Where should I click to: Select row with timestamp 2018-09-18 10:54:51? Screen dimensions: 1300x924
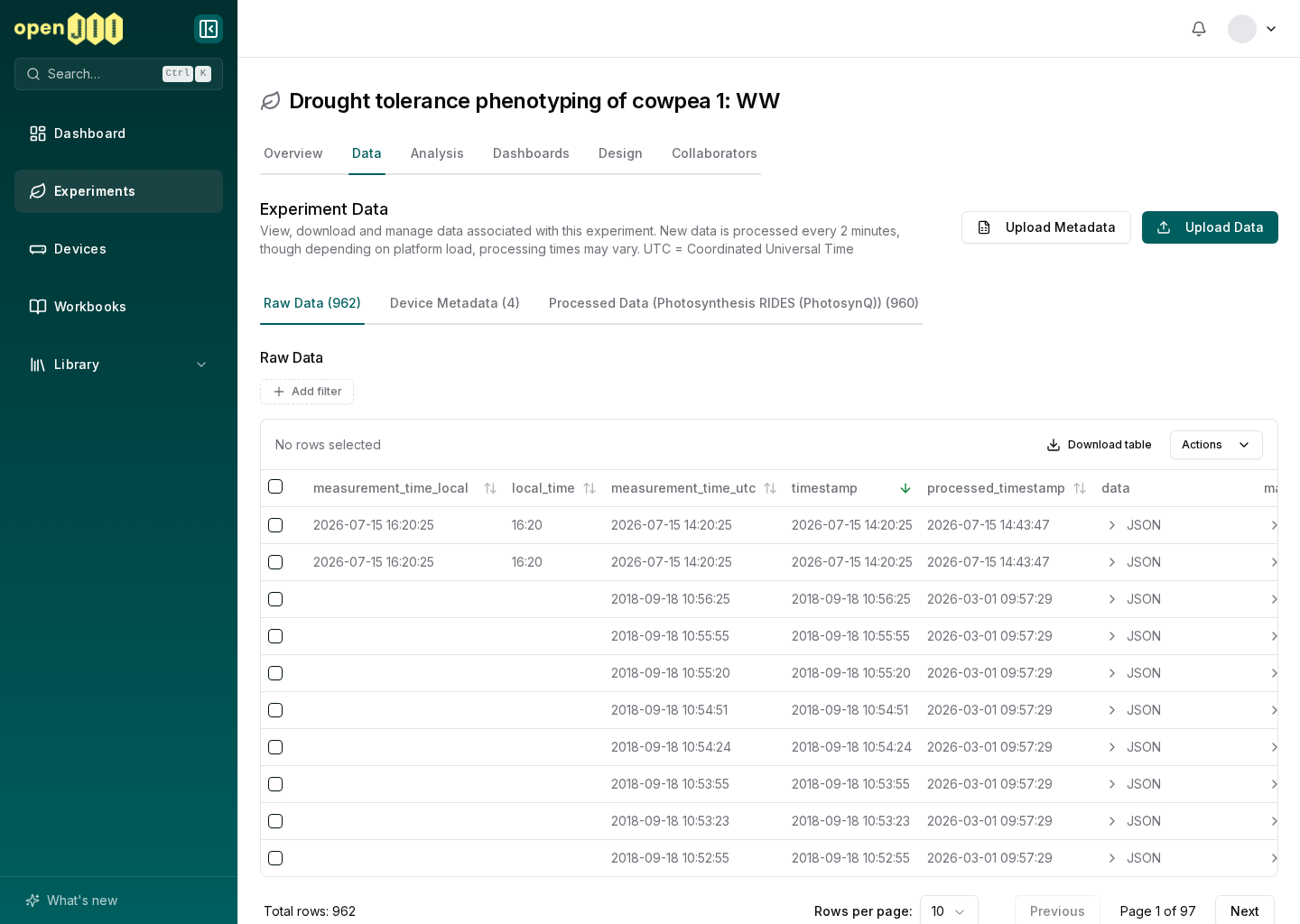pyautogui.click(x=275, y=710)
